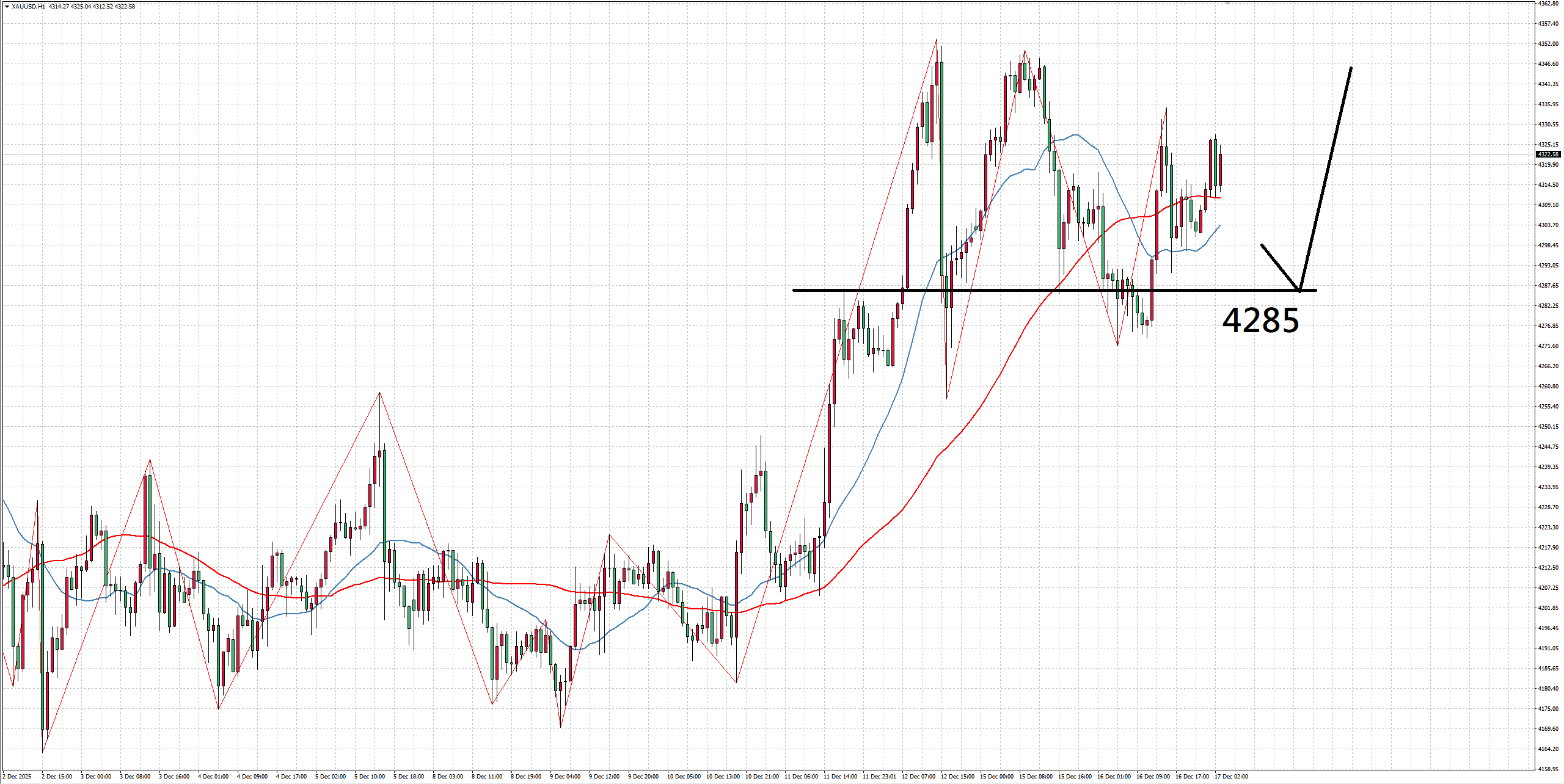Click the OHLC values 4314.27 4325.04 text

[70, 7]
